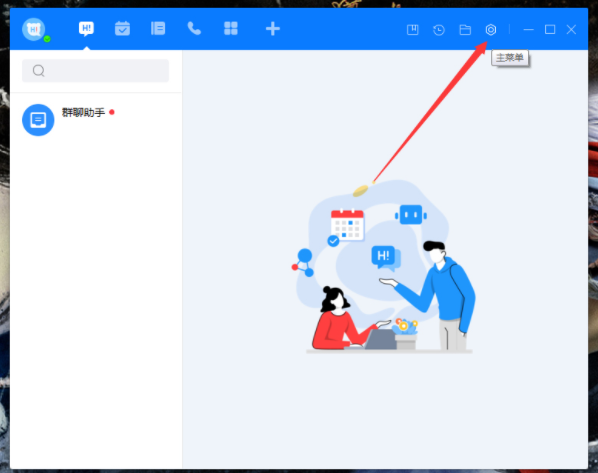The image size is (598, 473).
Task: Open the apps grid workbench
Action: coord(231,29)
